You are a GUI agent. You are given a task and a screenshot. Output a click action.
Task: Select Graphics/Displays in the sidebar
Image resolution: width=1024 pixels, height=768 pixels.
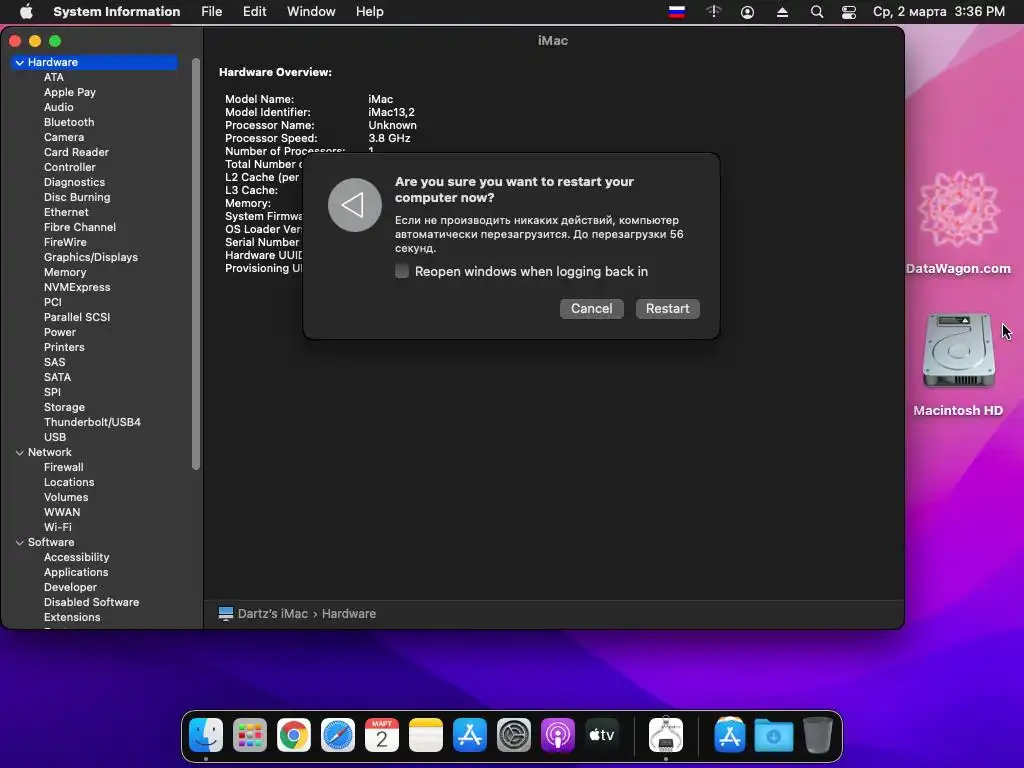[91, 257]
